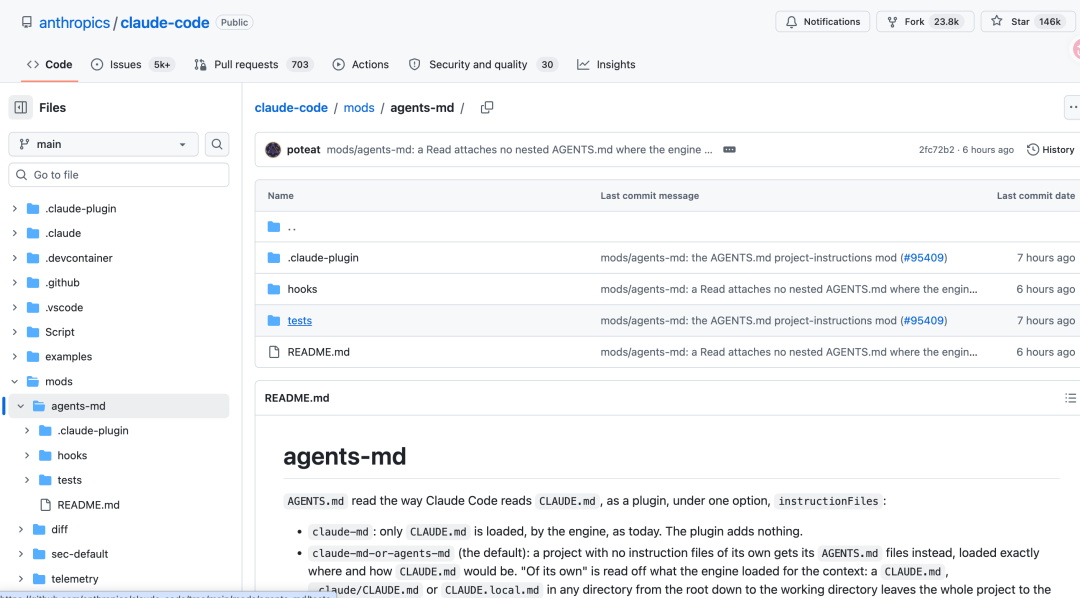Open commit hash 2fc72b2

coord(936,150)
